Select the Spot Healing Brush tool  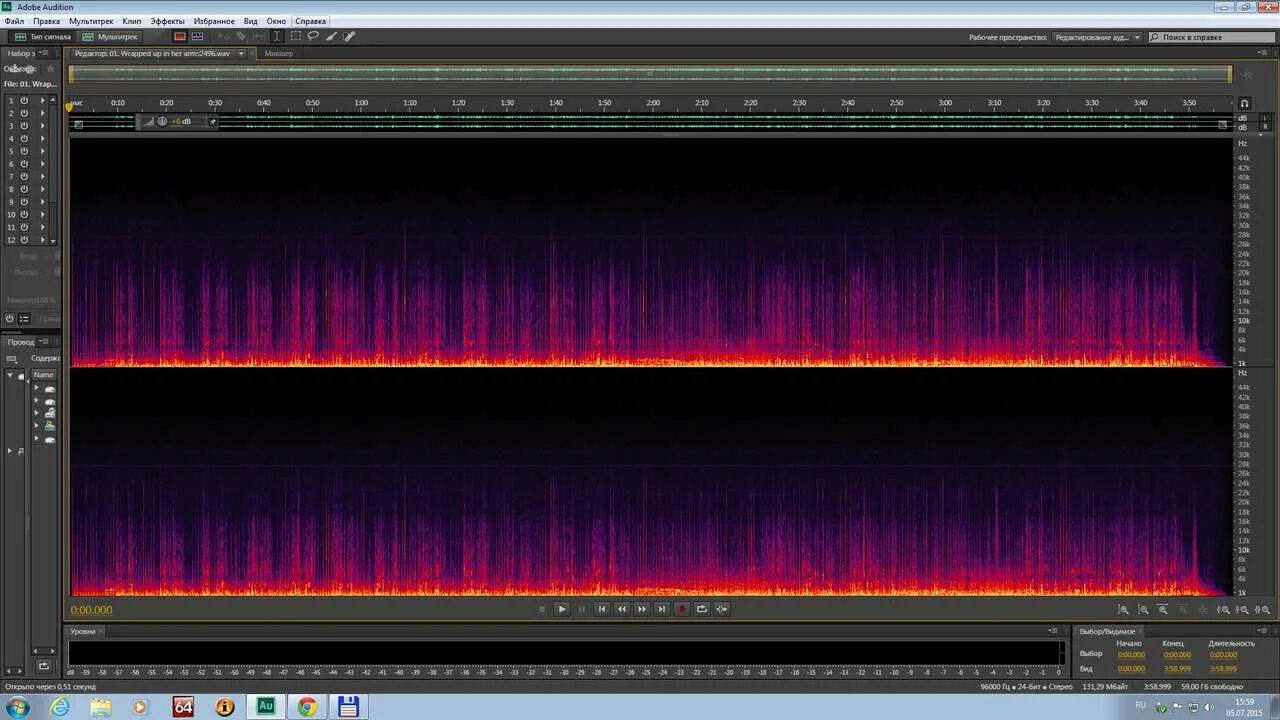pos(349,37)
